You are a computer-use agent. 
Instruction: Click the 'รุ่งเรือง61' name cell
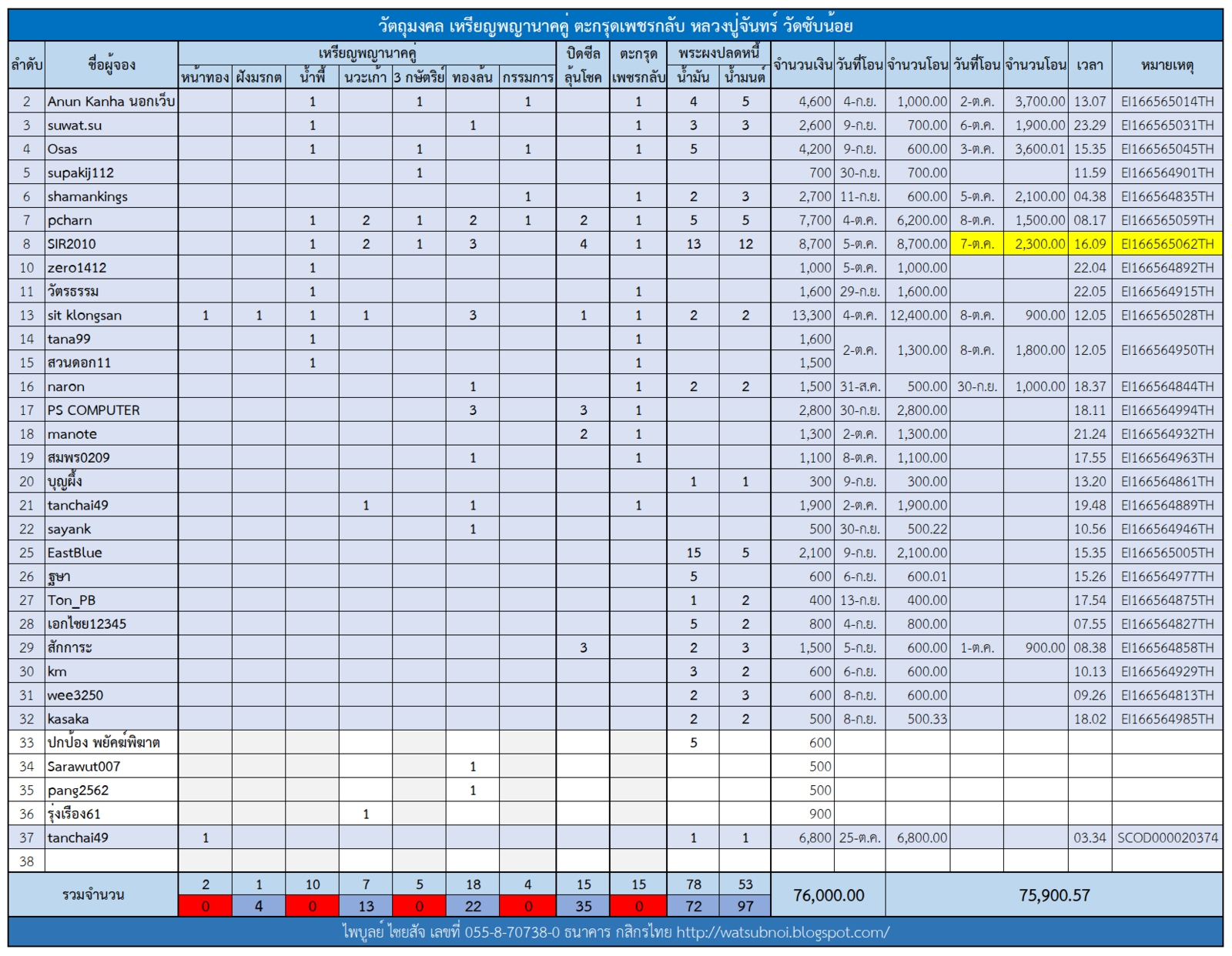pyautogui.click(x=112, y=814)
